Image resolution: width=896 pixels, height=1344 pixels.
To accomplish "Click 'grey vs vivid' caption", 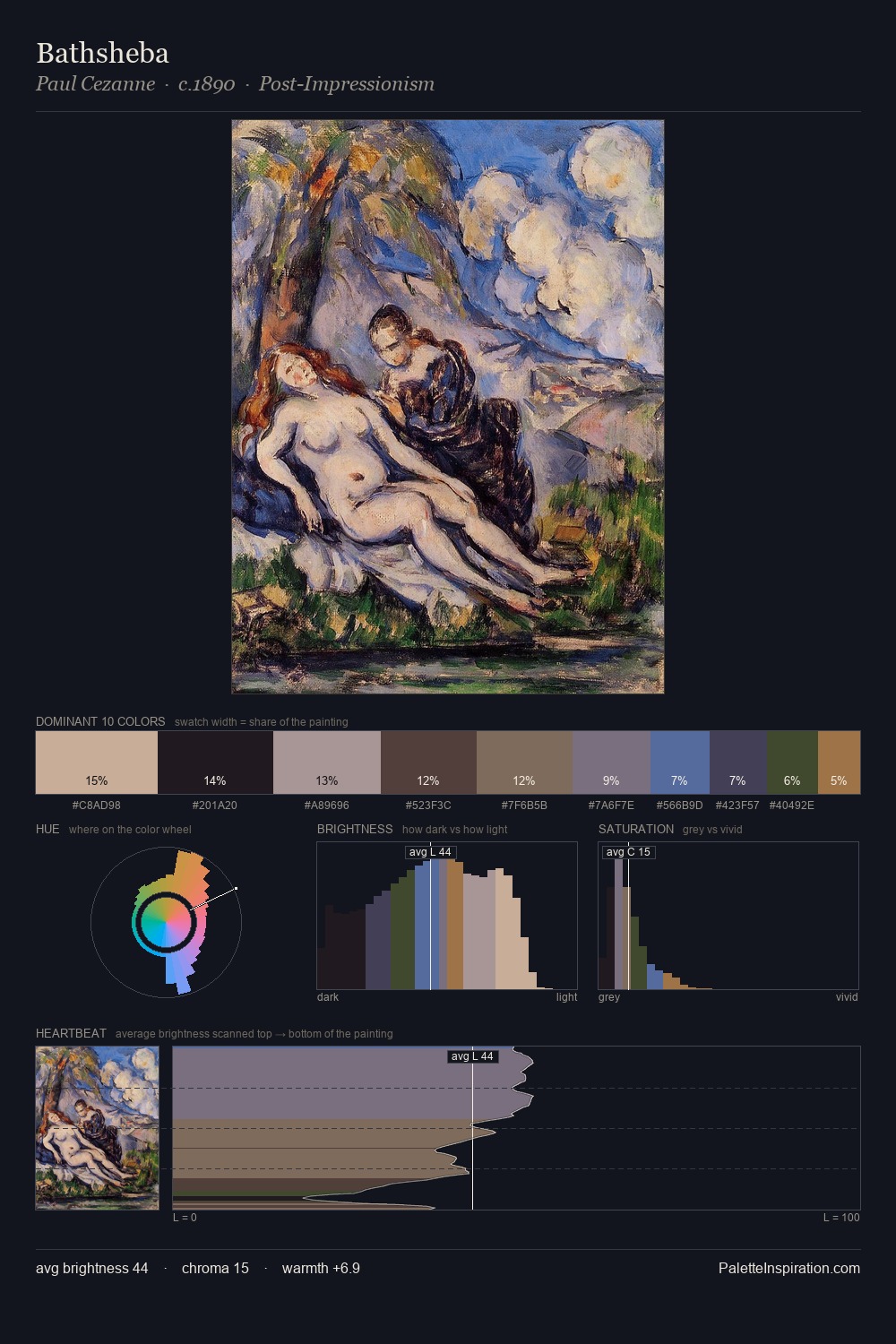I will (712, 830).
